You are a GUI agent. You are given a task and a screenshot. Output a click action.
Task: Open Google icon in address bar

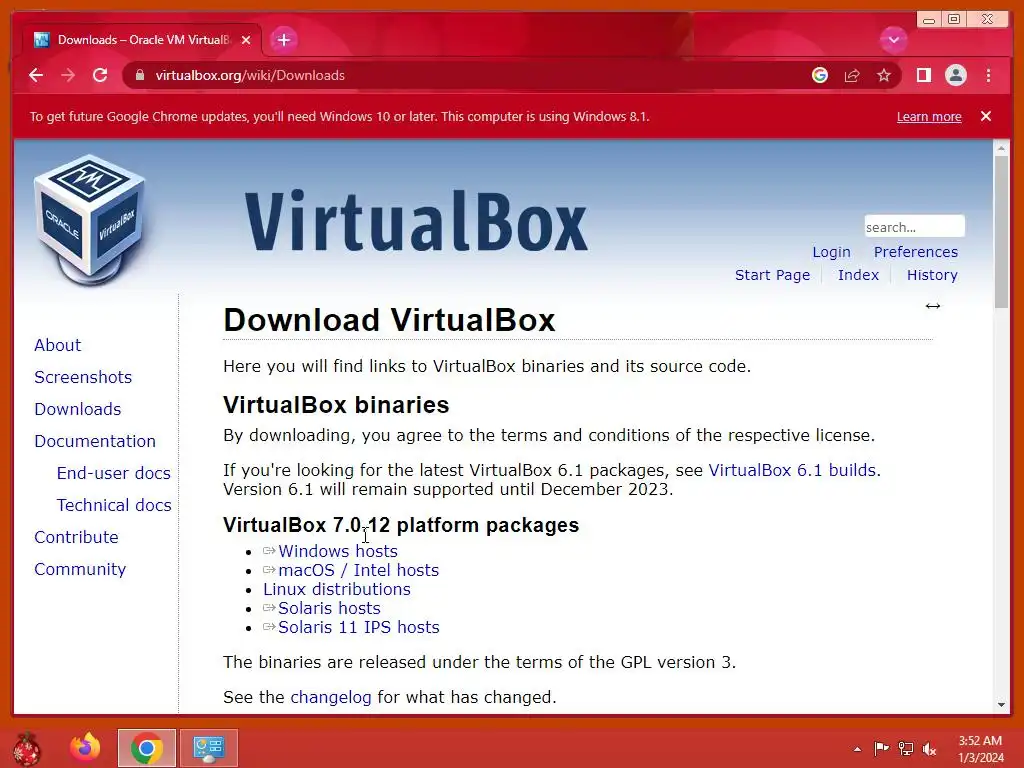click(820, 75)
